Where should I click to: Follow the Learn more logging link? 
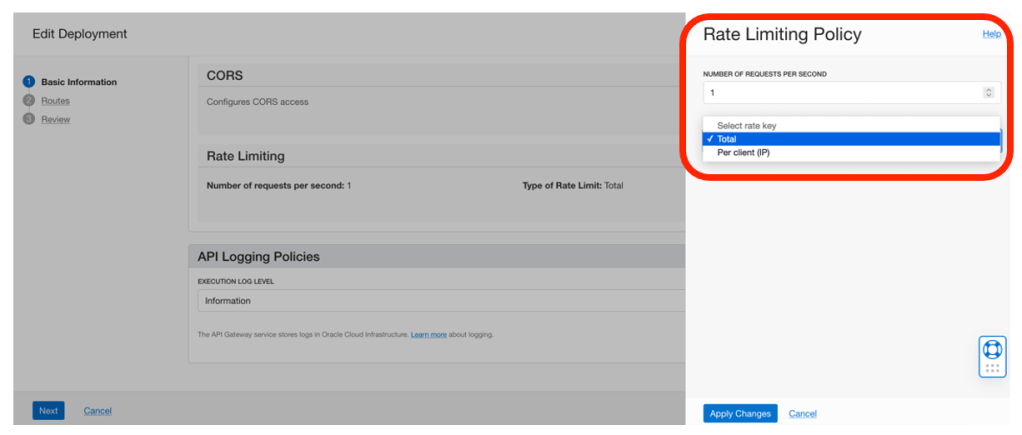point(428,334)
